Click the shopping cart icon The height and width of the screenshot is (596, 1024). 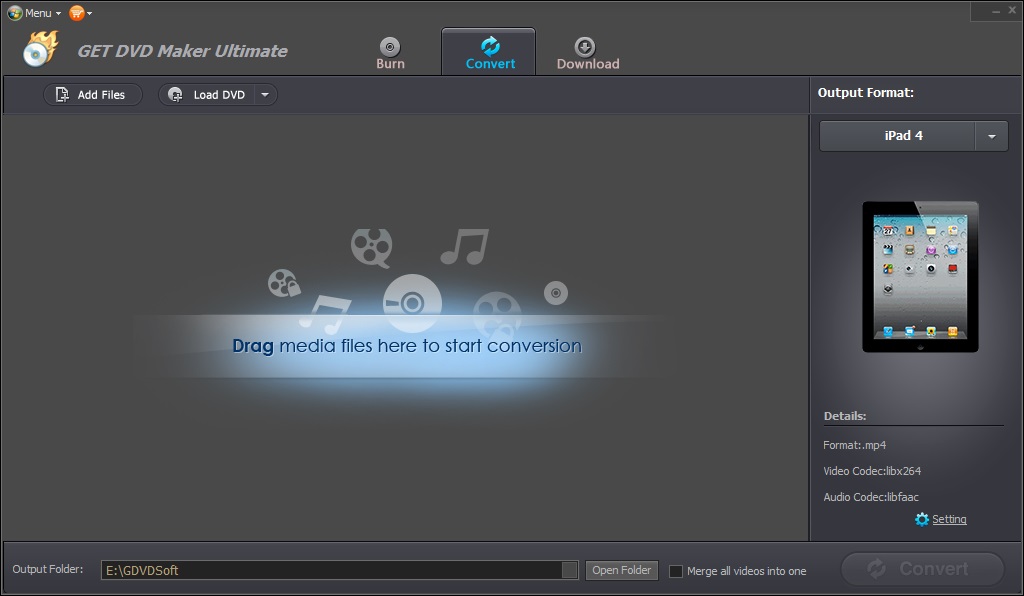[x=77, y=13]
